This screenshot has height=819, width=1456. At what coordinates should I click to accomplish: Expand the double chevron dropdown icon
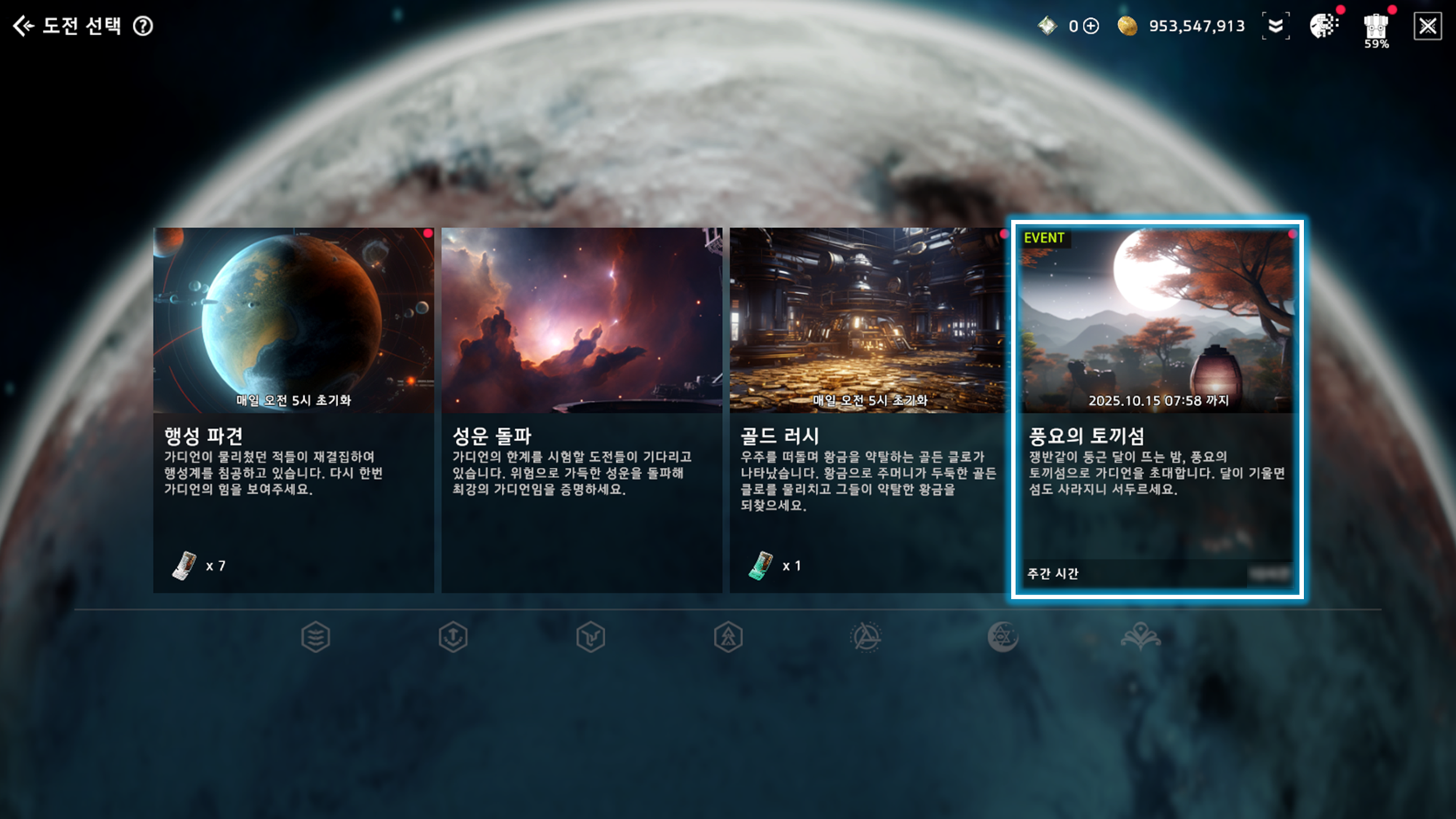pyautogui.click(x=1276, y=26)
